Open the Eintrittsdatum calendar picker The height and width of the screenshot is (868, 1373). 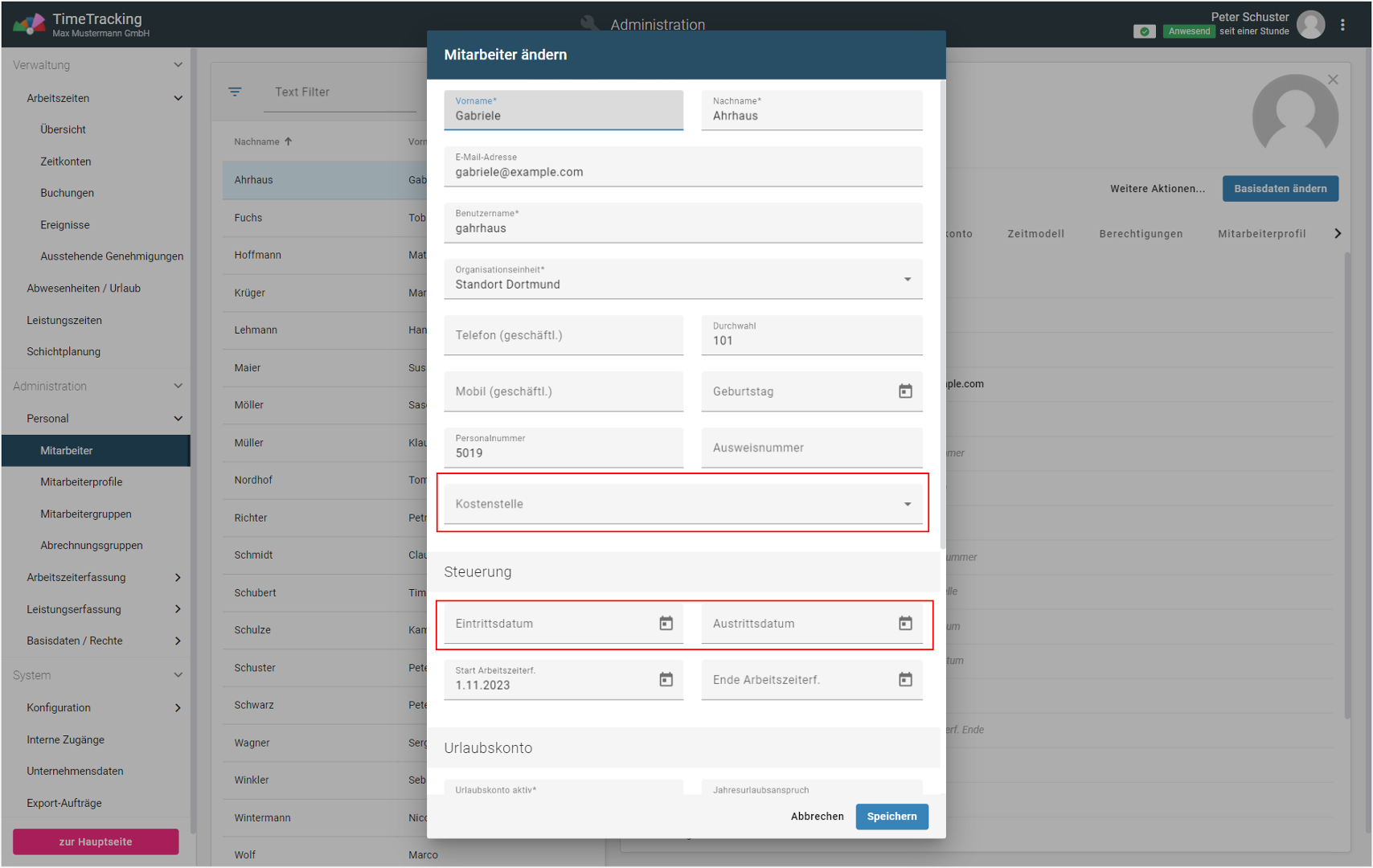(666, 624)
